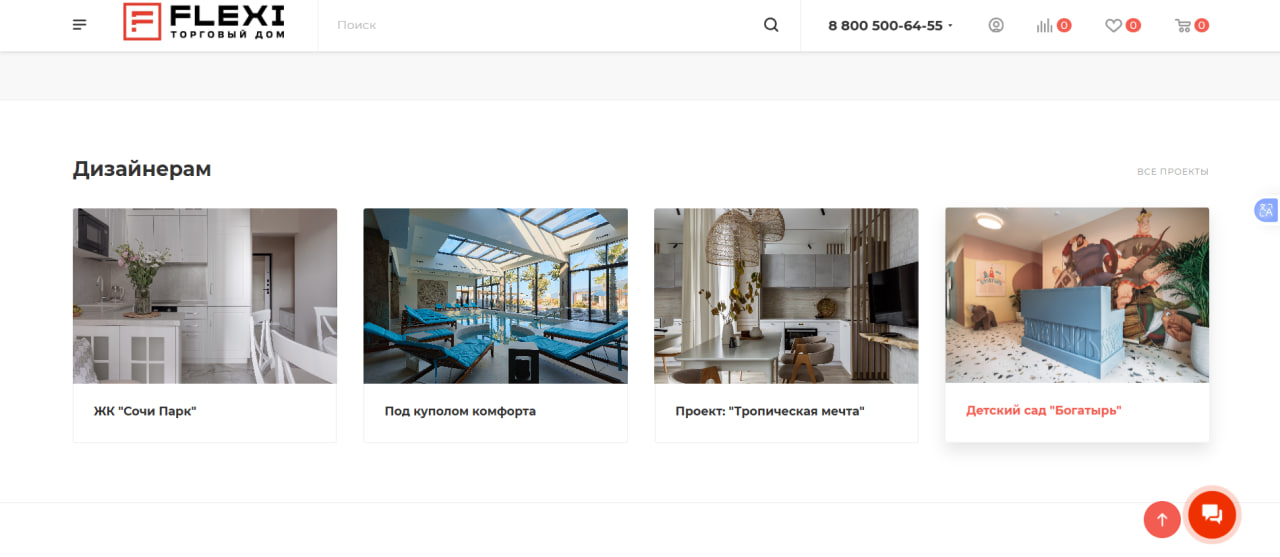
Task: Open the favorites heart icon
Action: [x=1113, y=25]
